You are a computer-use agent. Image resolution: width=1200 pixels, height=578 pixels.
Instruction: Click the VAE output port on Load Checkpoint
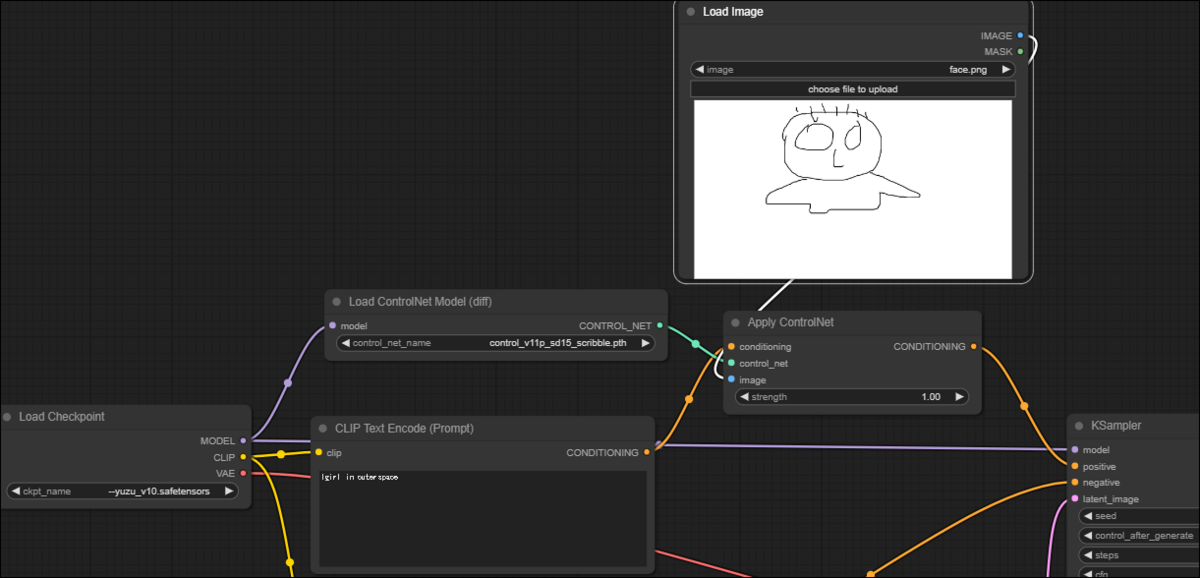(243, 473)
